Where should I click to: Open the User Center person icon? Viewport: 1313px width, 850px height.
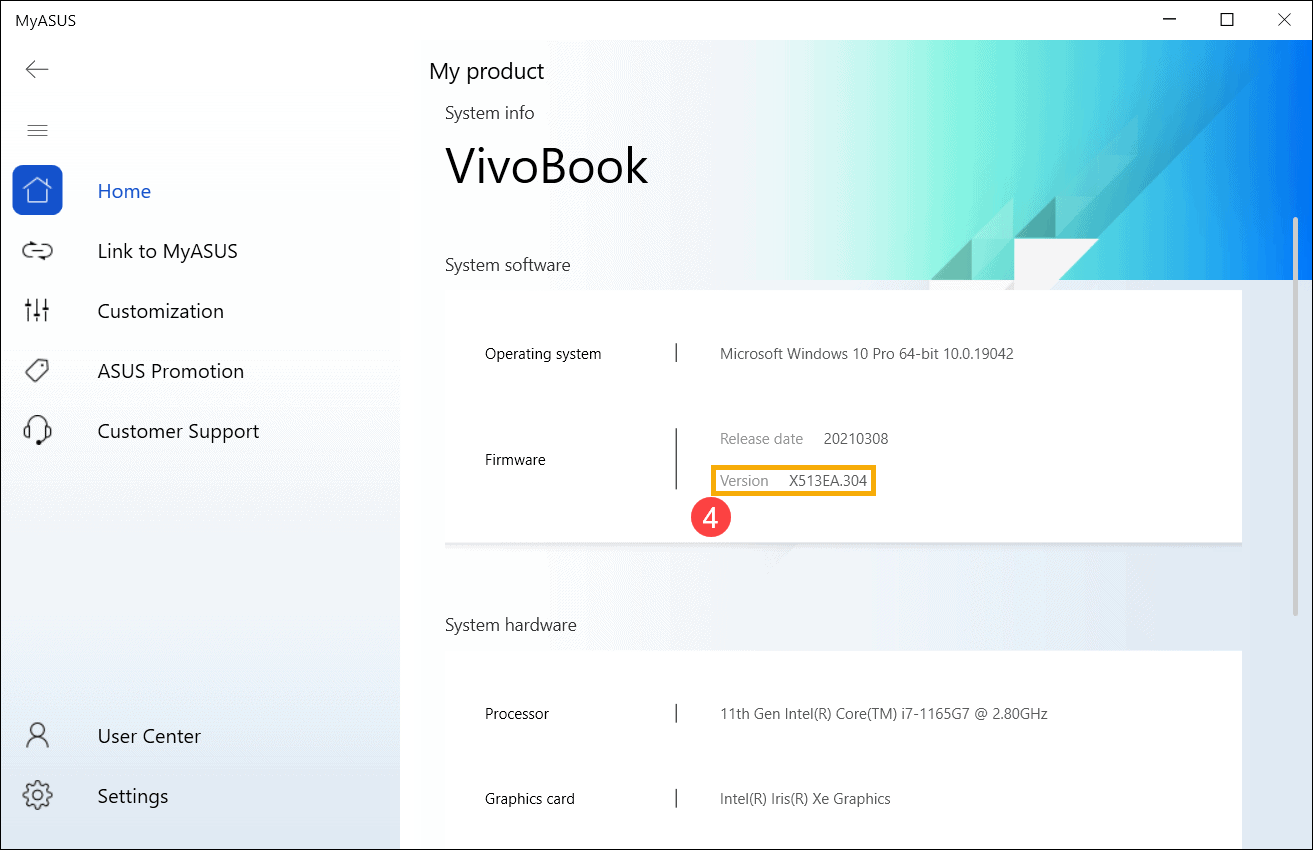37,736
